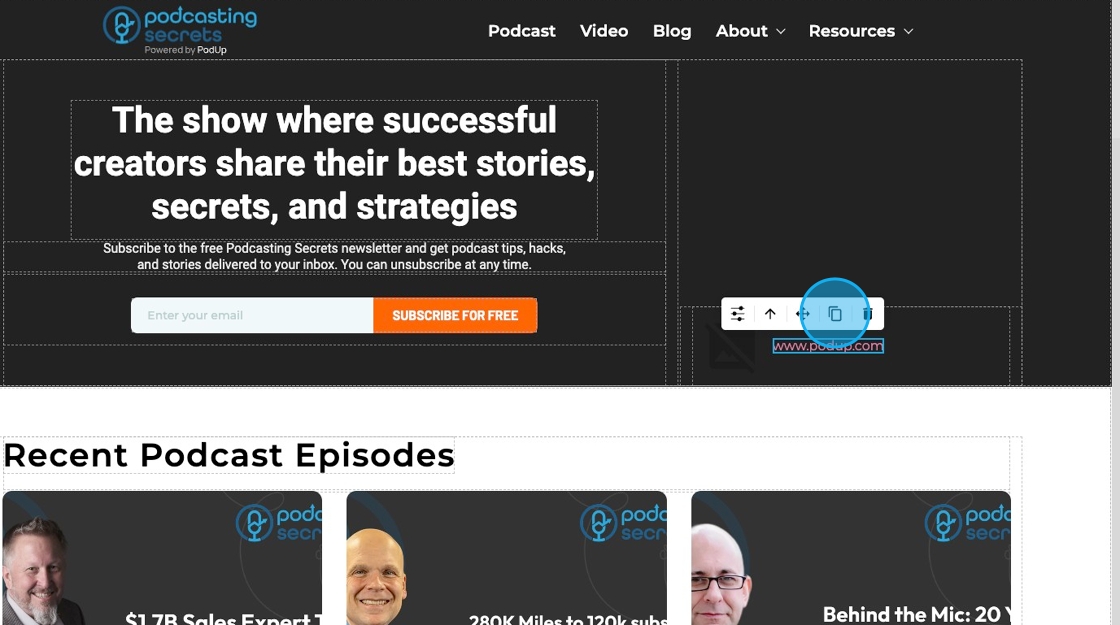
Task: Select the main hero headline text
Action: tap(334, 164)
